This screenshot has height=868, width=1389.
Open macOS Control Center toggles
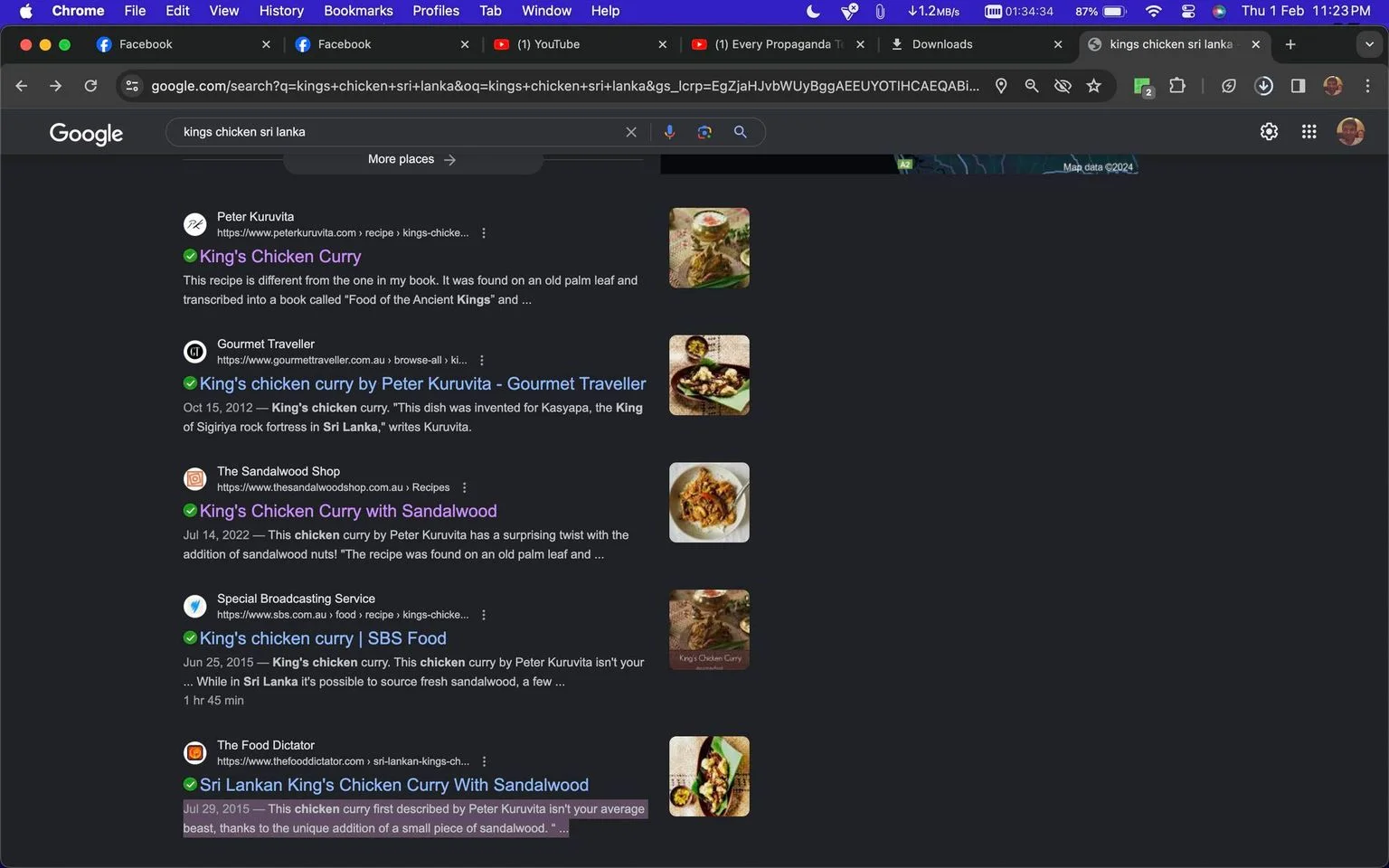point(1188,11)
